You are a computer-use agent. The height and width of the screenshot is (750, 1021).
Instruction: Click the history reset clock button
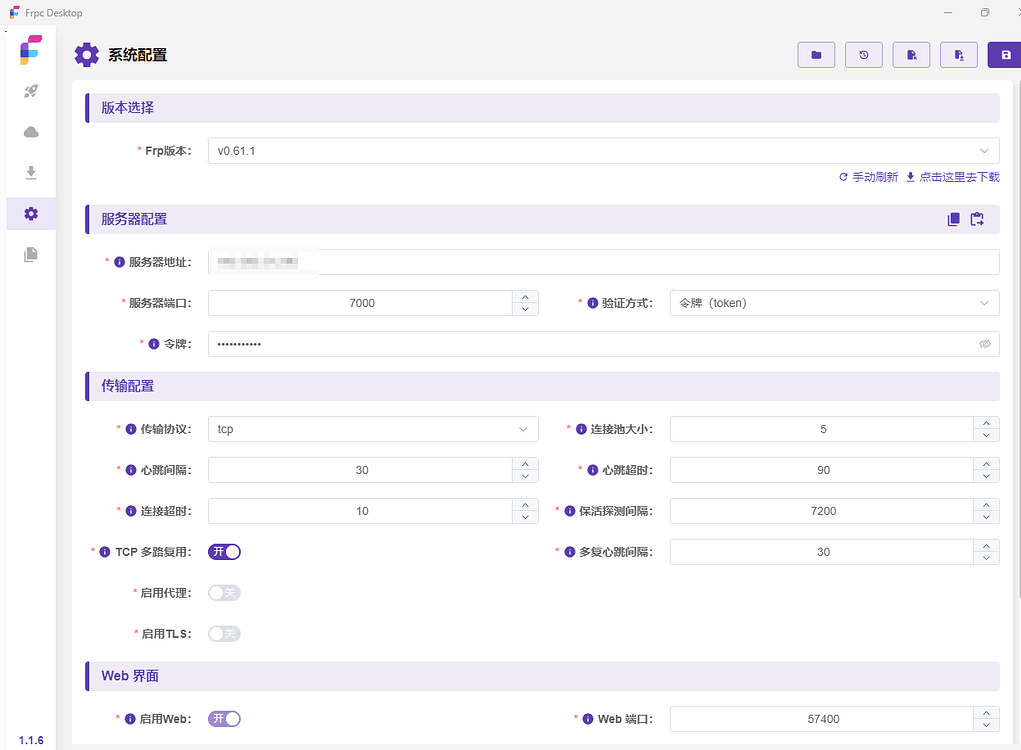point(863,55)
